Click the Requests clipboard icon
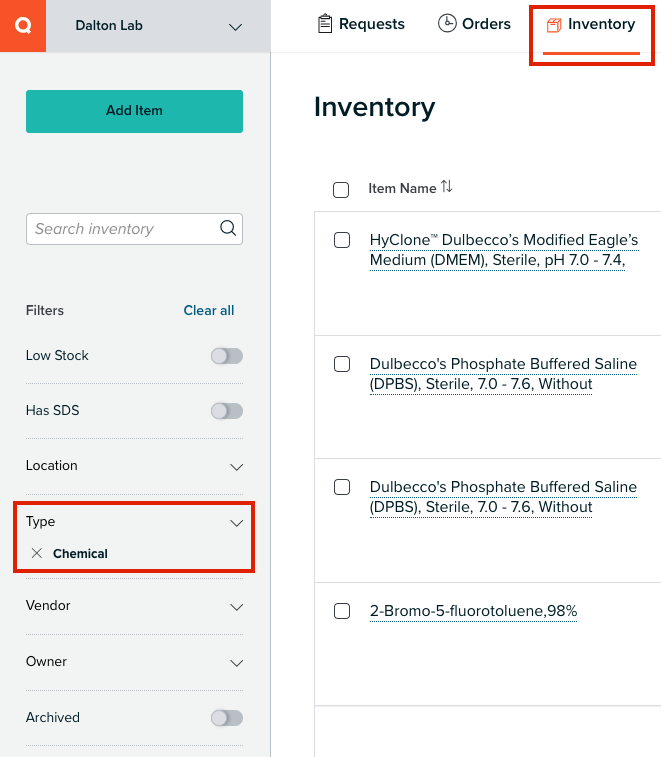 pos(325,24)
